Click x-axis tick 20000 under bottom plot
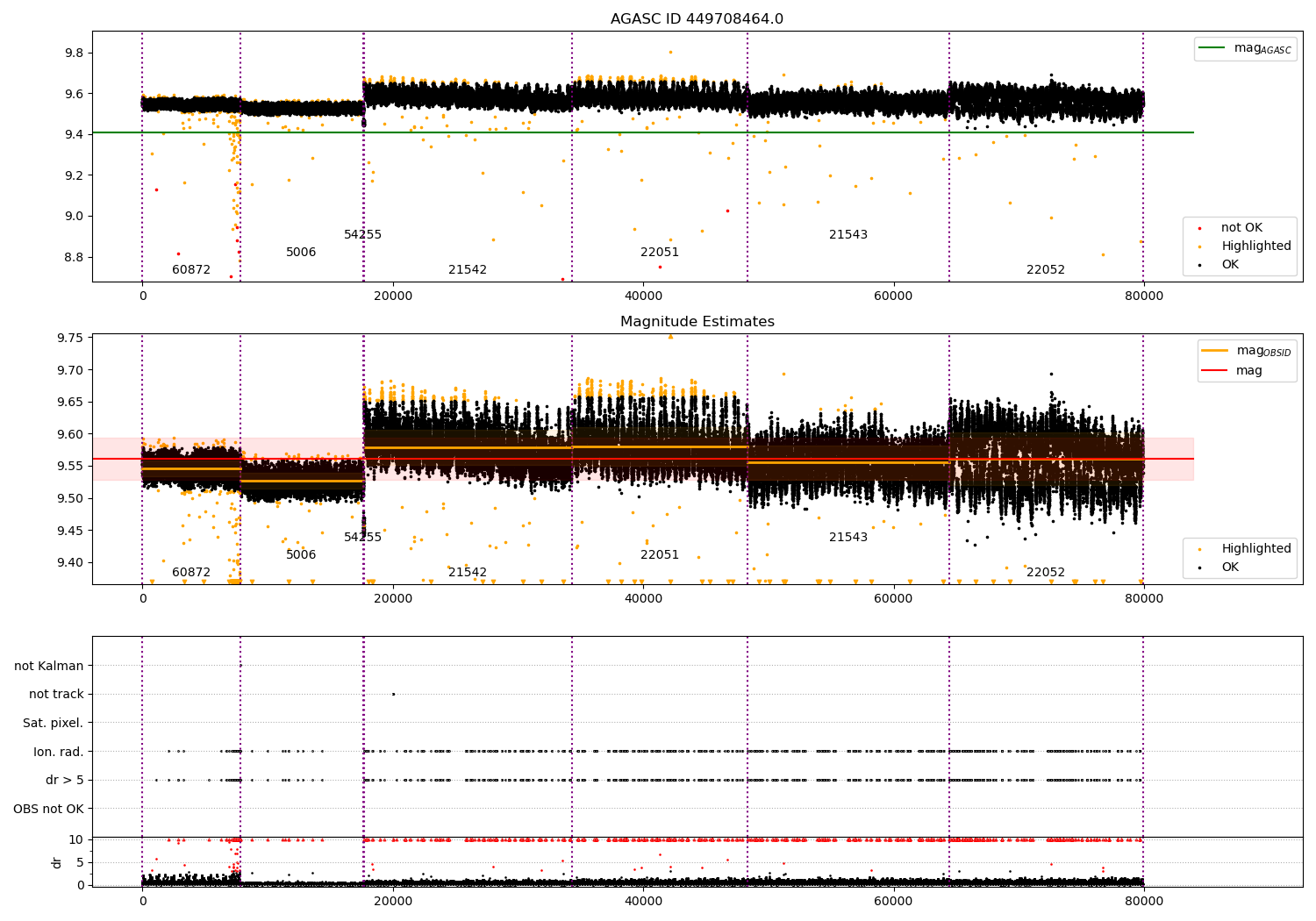The width and height of the screenshot is (1316, 921). (393, 901)
